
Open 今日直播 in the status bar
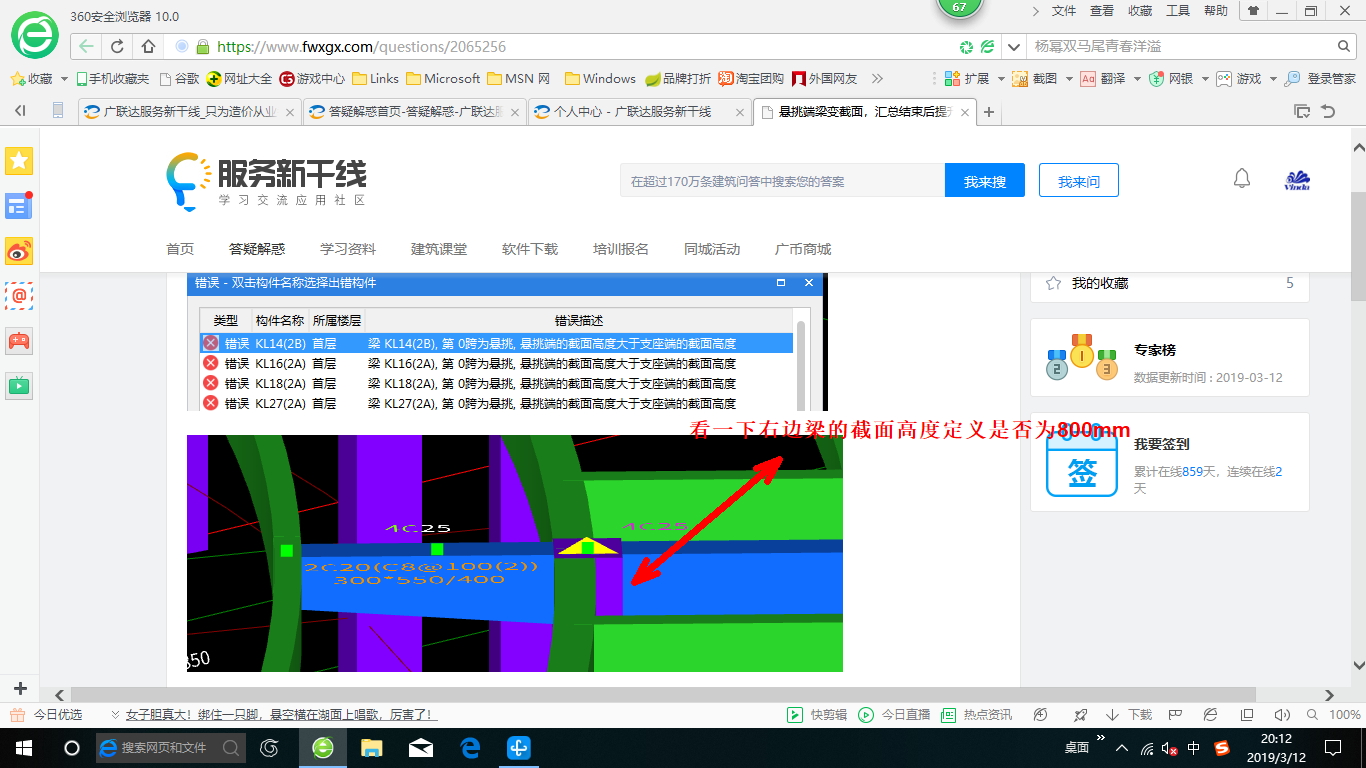pyautogui.click(x=894, y=715)
